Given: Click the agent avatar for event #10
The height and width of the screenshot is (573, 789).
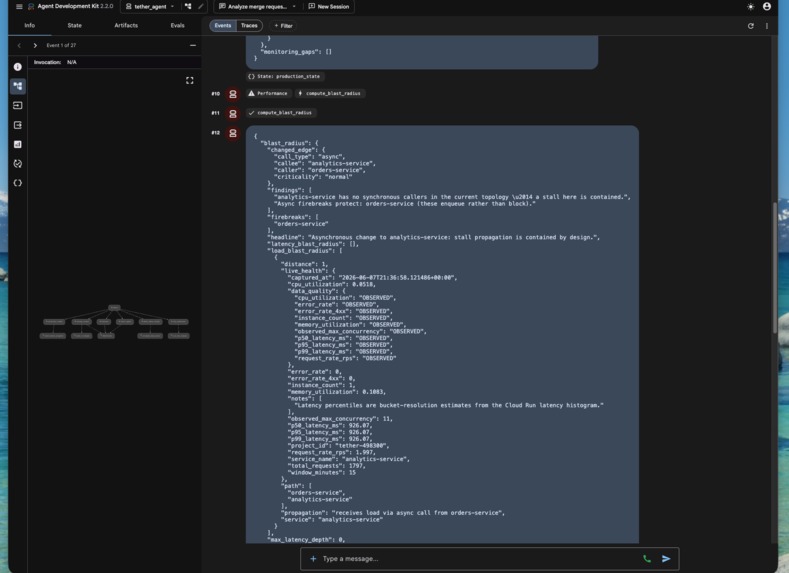Looking at the screenshot, I should pyautogui.click(x=232, y=94).
